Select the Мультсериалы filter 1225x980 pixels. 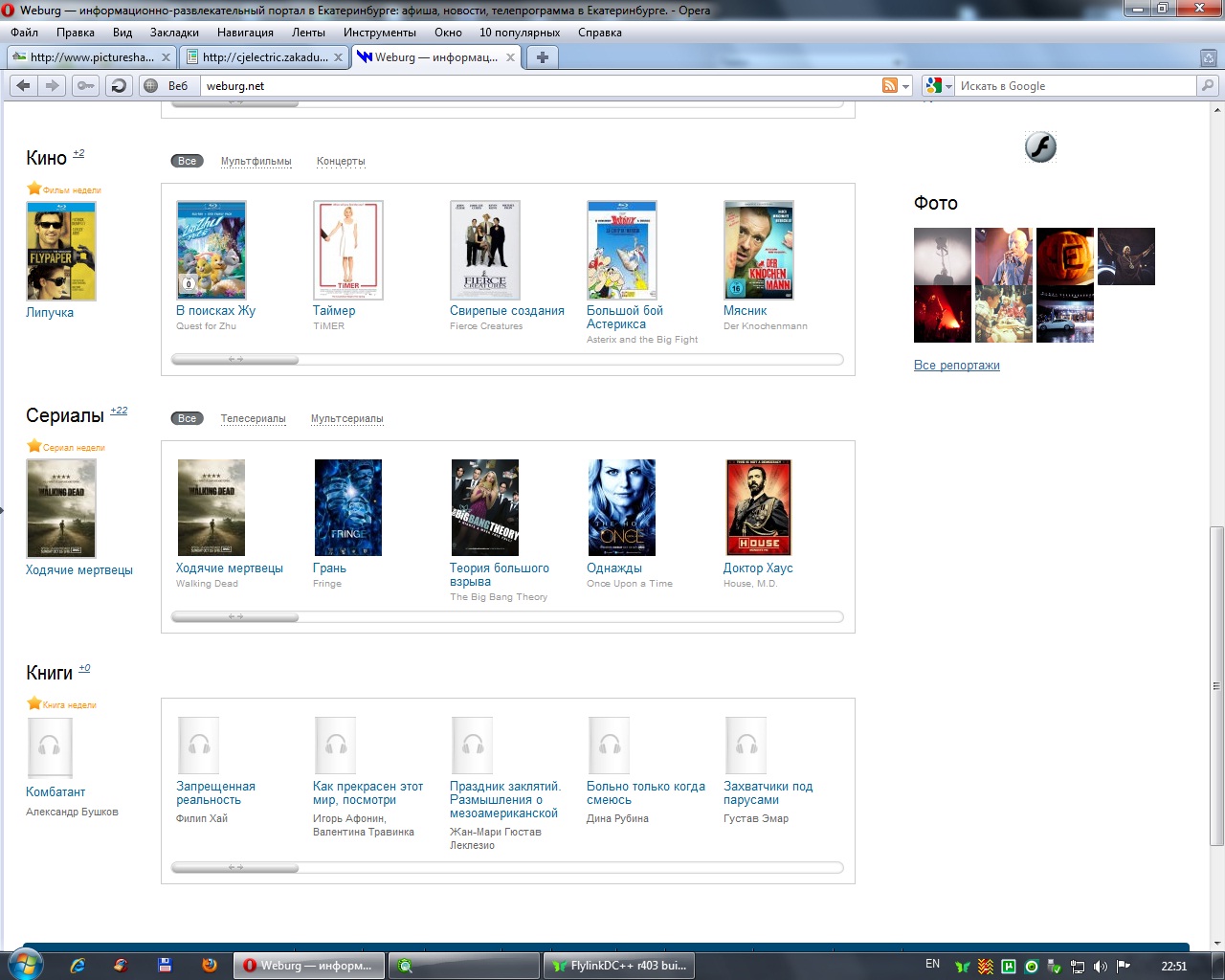pos(347,418)
